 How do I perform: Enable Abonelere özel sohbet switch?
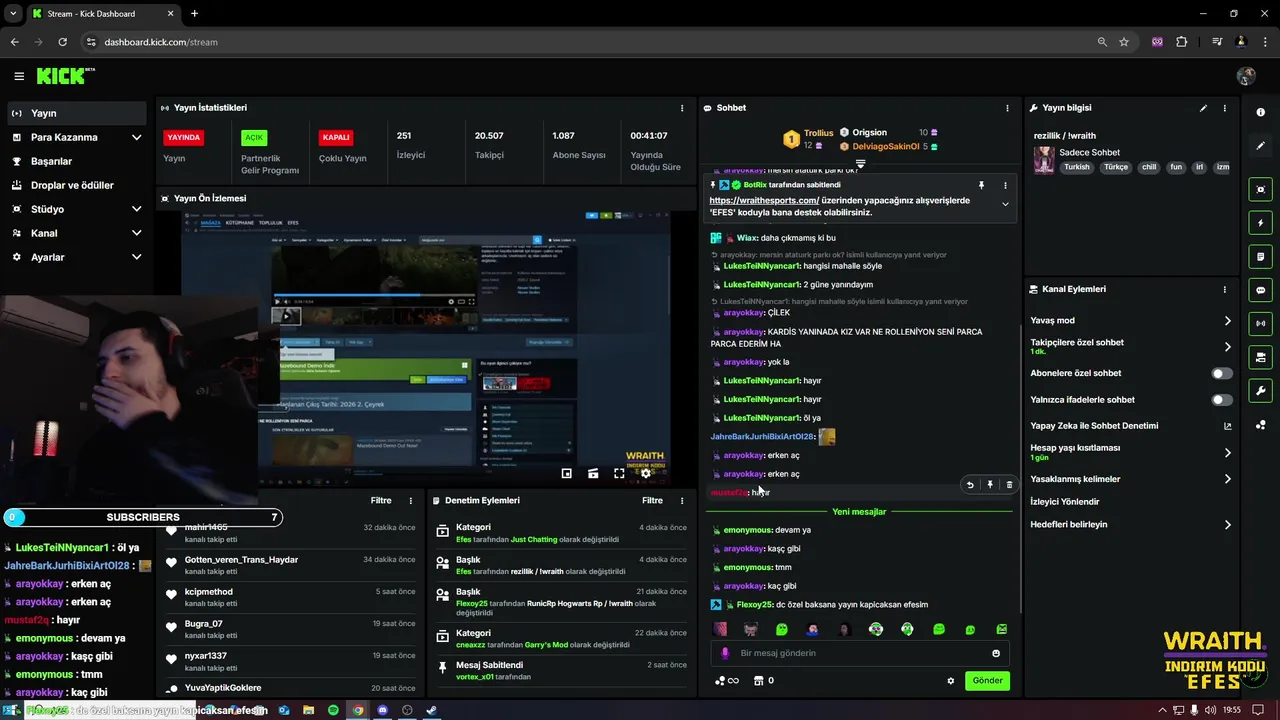point(1222,373)
